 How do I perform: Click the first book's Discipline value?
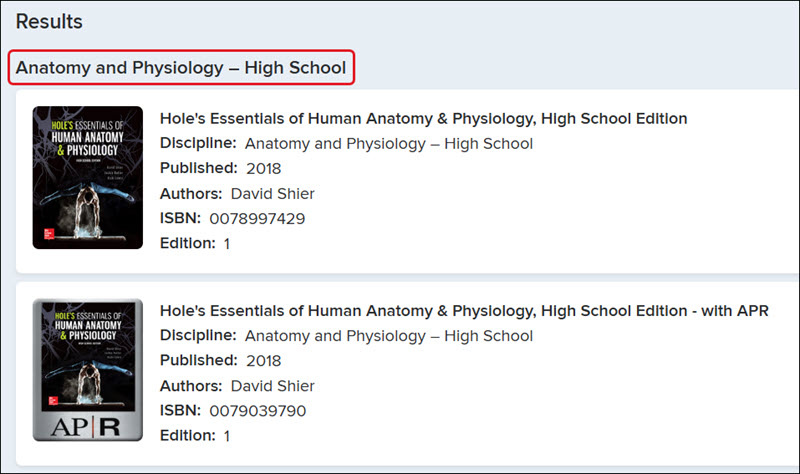click(x=389, y=143)
